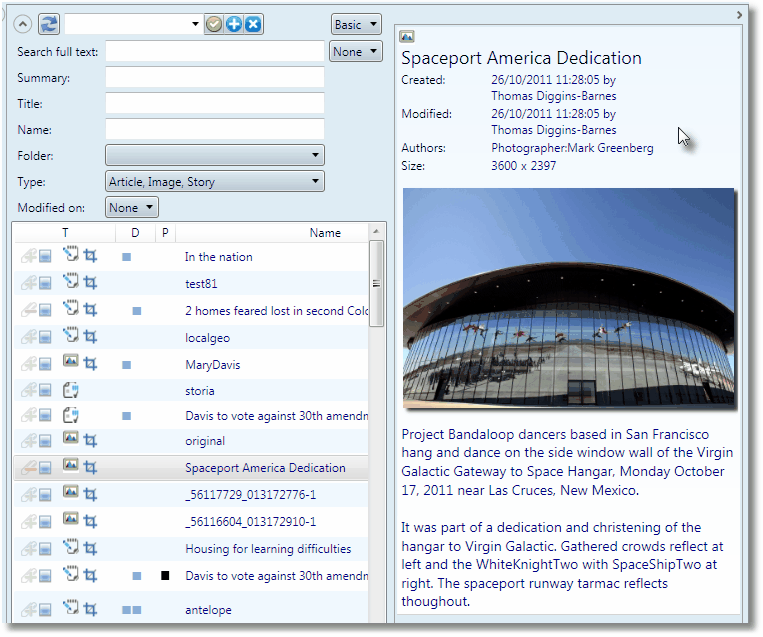Select the 'MaryDavis' row
The width and height of the screenshot is (763, 637).
191,364
